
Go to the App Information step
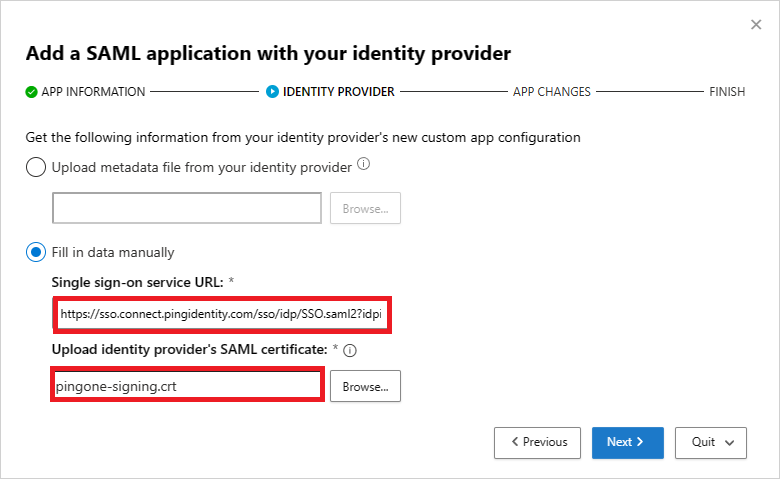(93, 92)
